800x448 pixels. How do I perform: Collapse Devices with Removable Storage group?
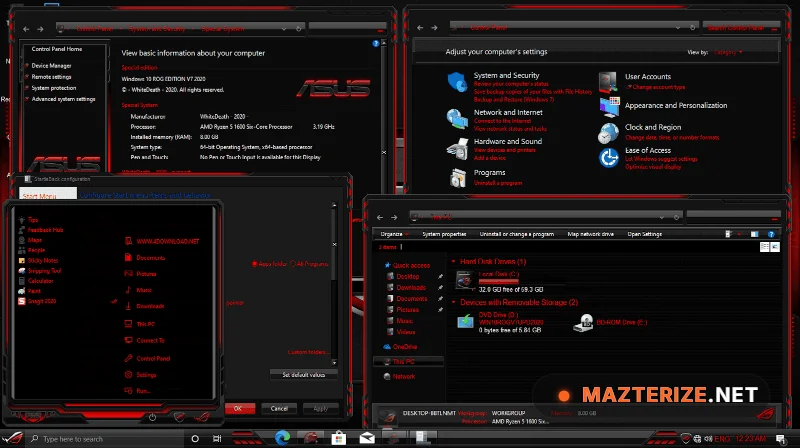[x=453, y=302]
